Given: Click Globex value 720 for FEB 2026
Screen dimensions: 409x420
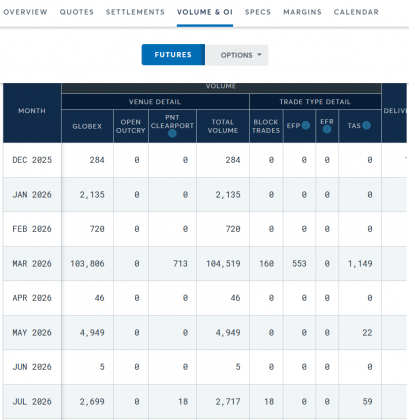Looking at the screenshot, I should pyautogui.click(x=97, y=229).
